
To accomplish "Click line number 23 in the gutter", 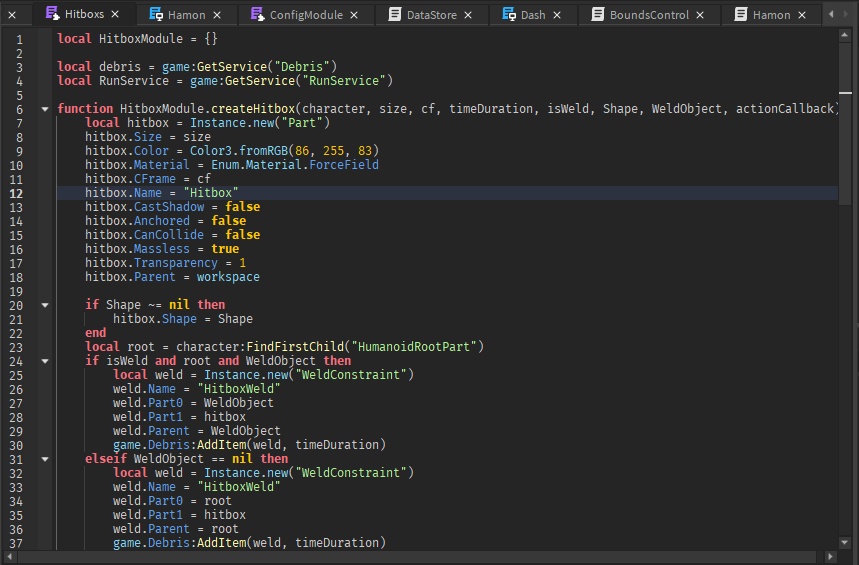I will pos(16,347).
